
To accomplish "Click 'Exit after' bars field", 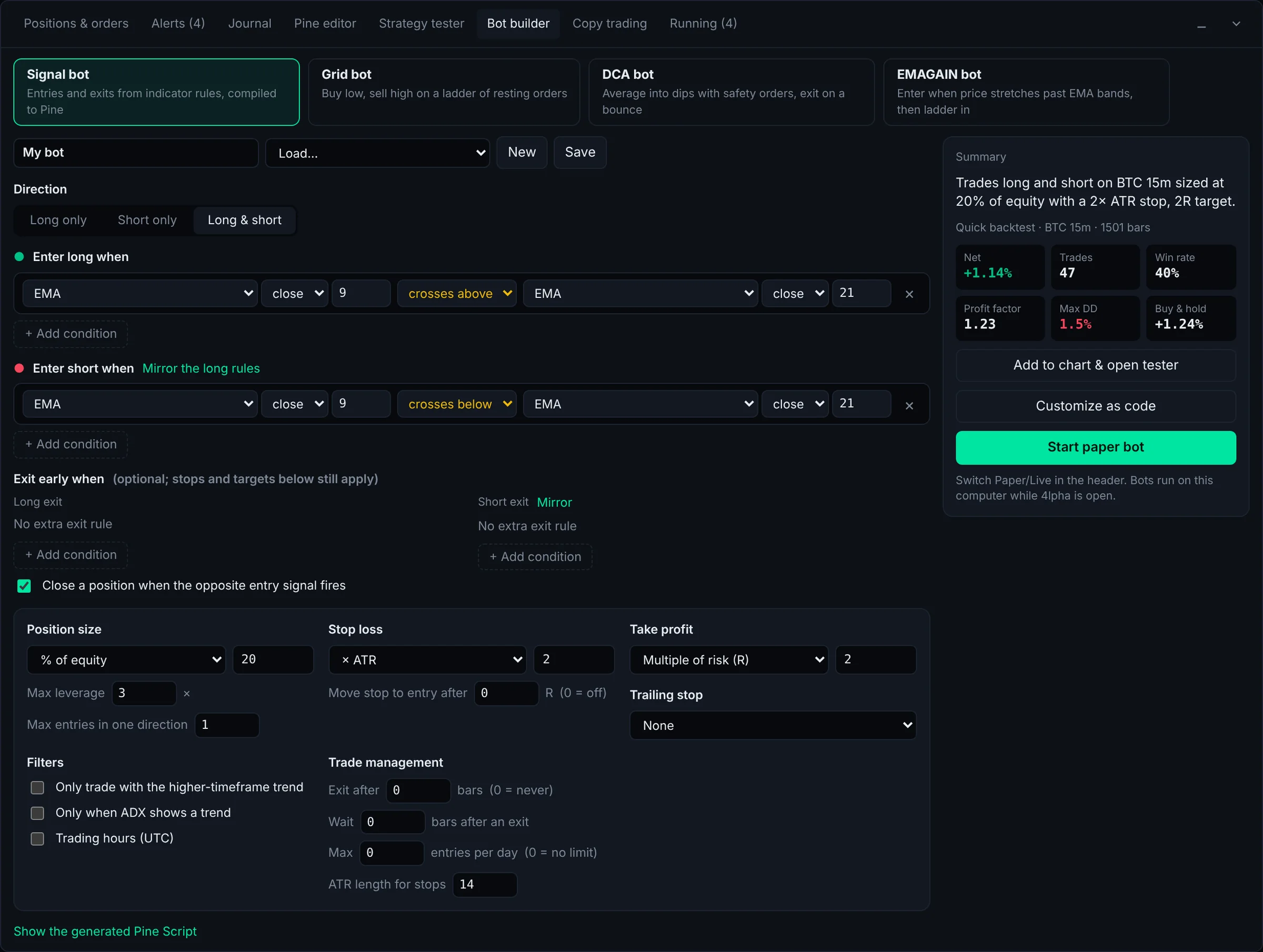I will (x=418, y=790).
